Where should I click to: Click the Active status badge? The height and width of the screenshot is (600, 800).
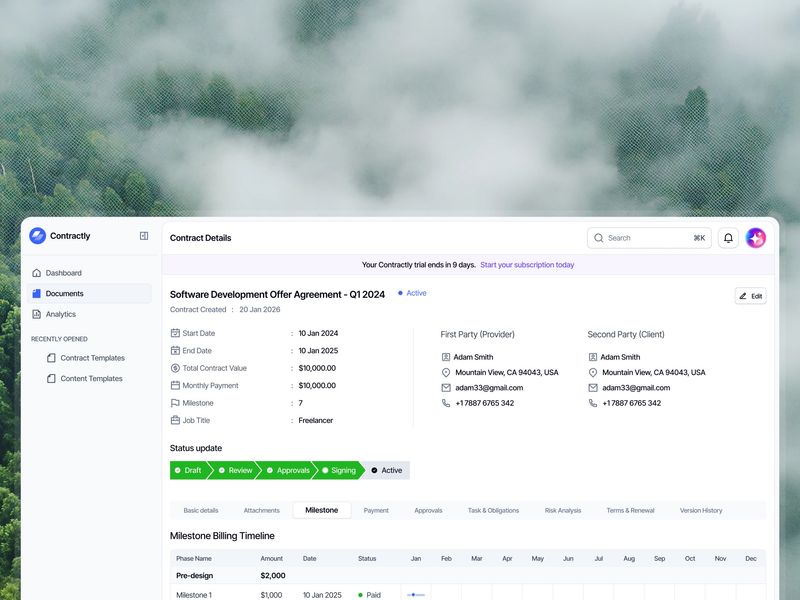click(x=412, y=293)
